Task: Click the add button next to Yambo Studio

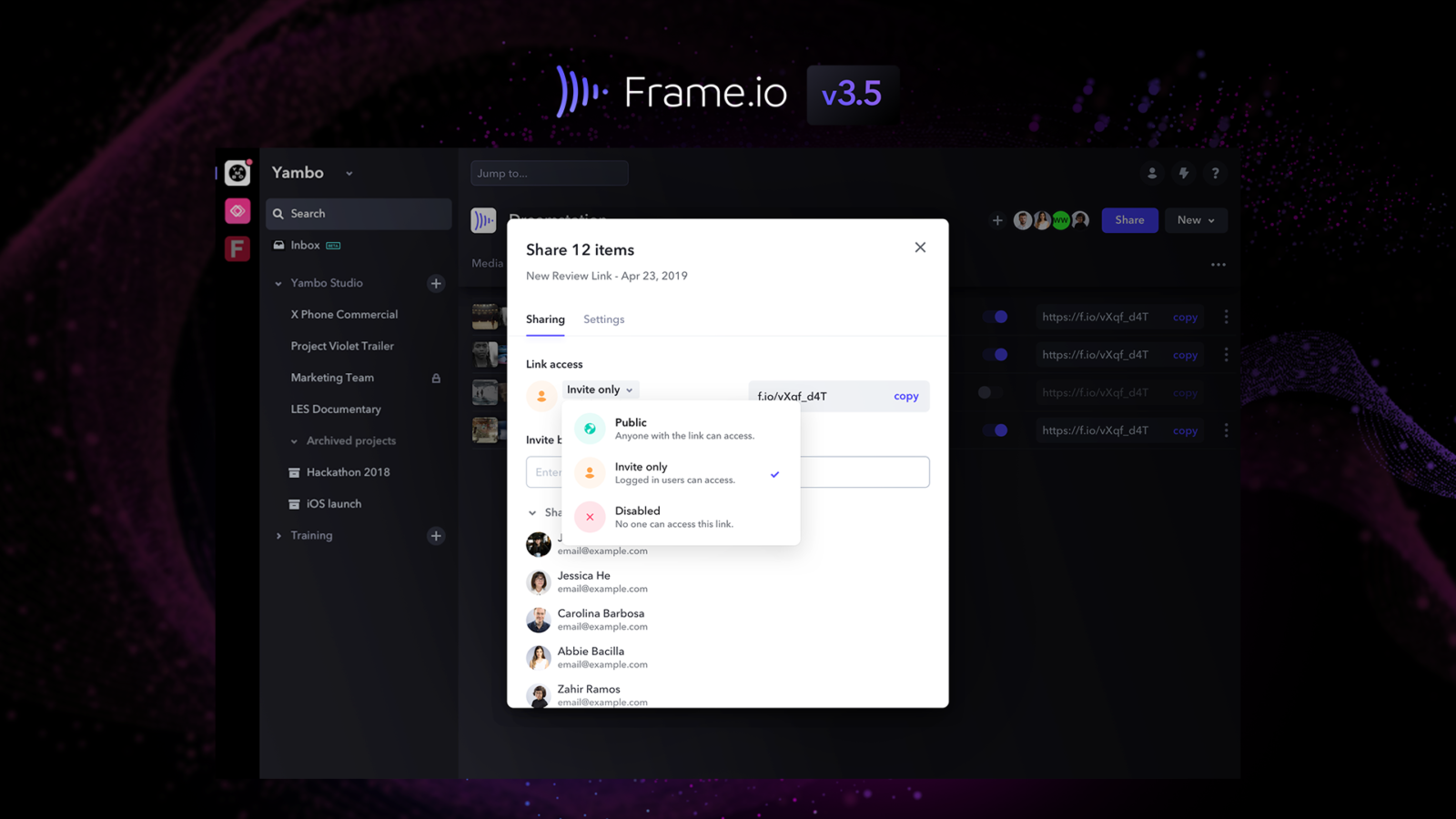Action: pyautogui.click(x=436, y=283)
